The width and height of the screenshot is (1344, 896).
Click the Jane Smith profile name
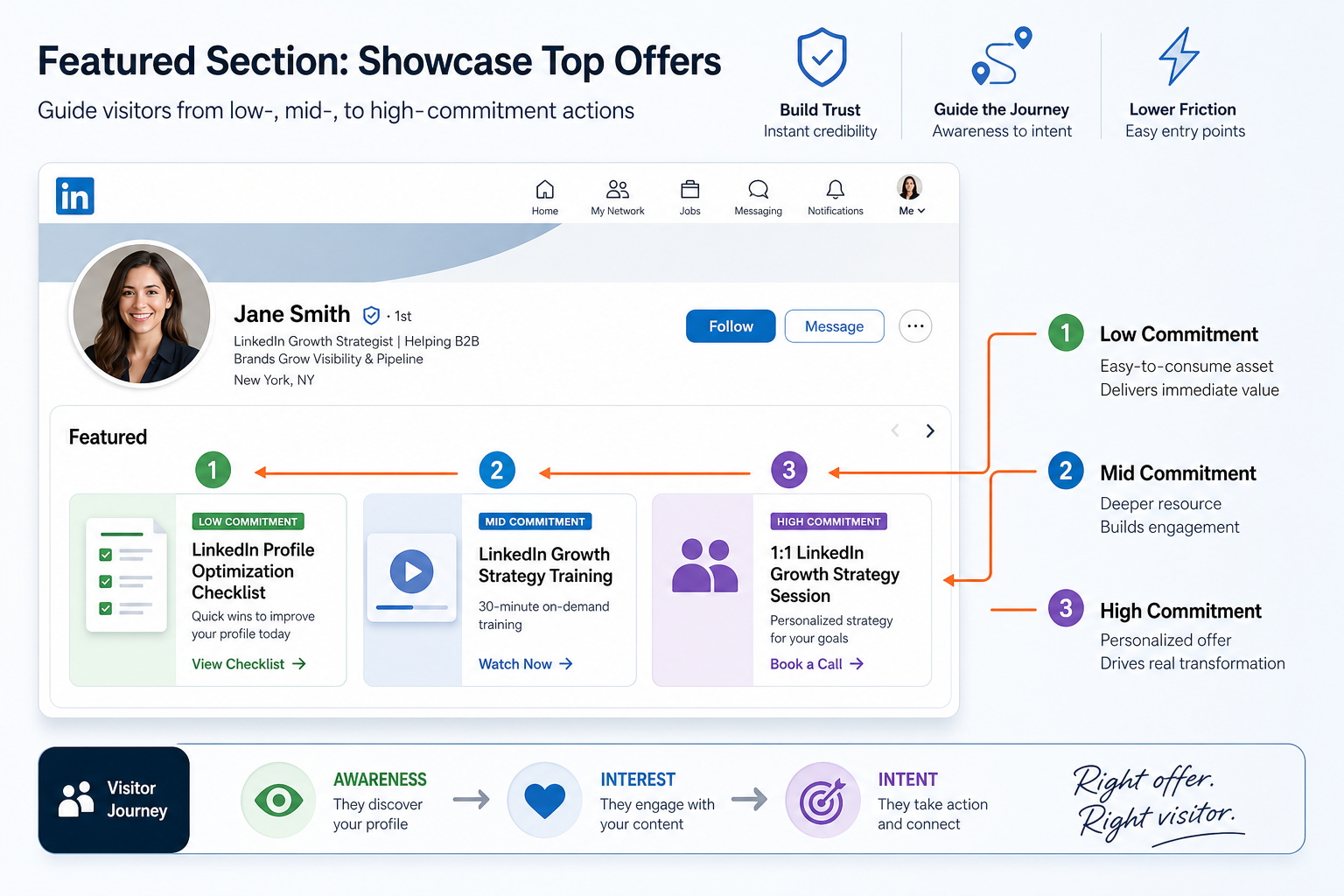(x=292, y=314)
